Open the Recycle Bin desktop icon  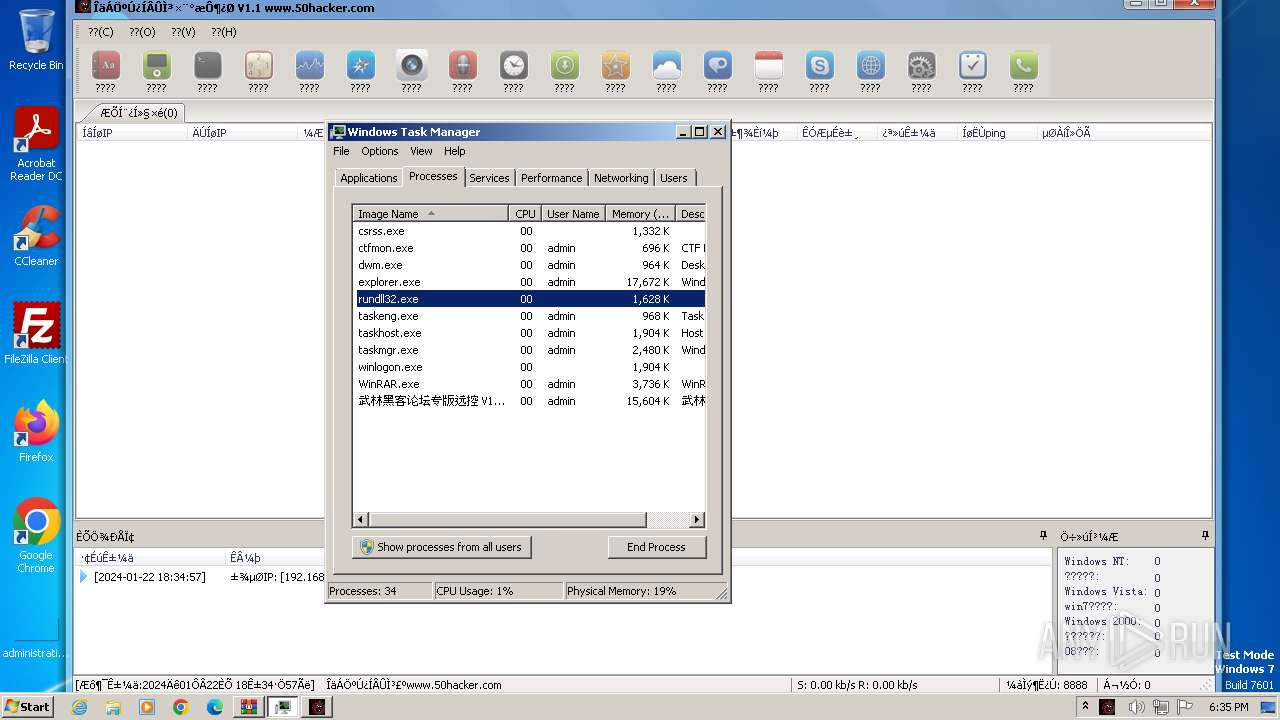pos(36,40)
